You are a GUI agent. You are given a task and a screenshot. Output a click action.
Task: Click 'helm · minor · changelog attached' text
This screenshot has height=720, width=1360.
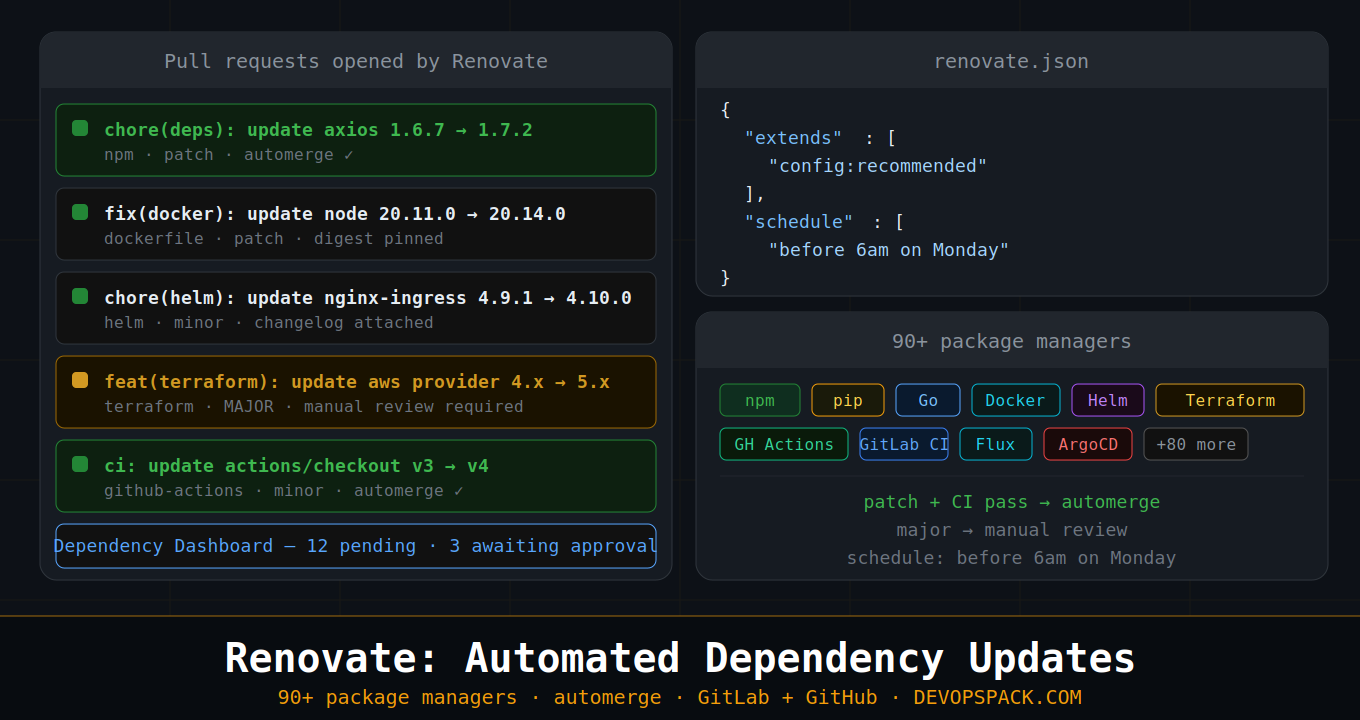coord(269,323)
